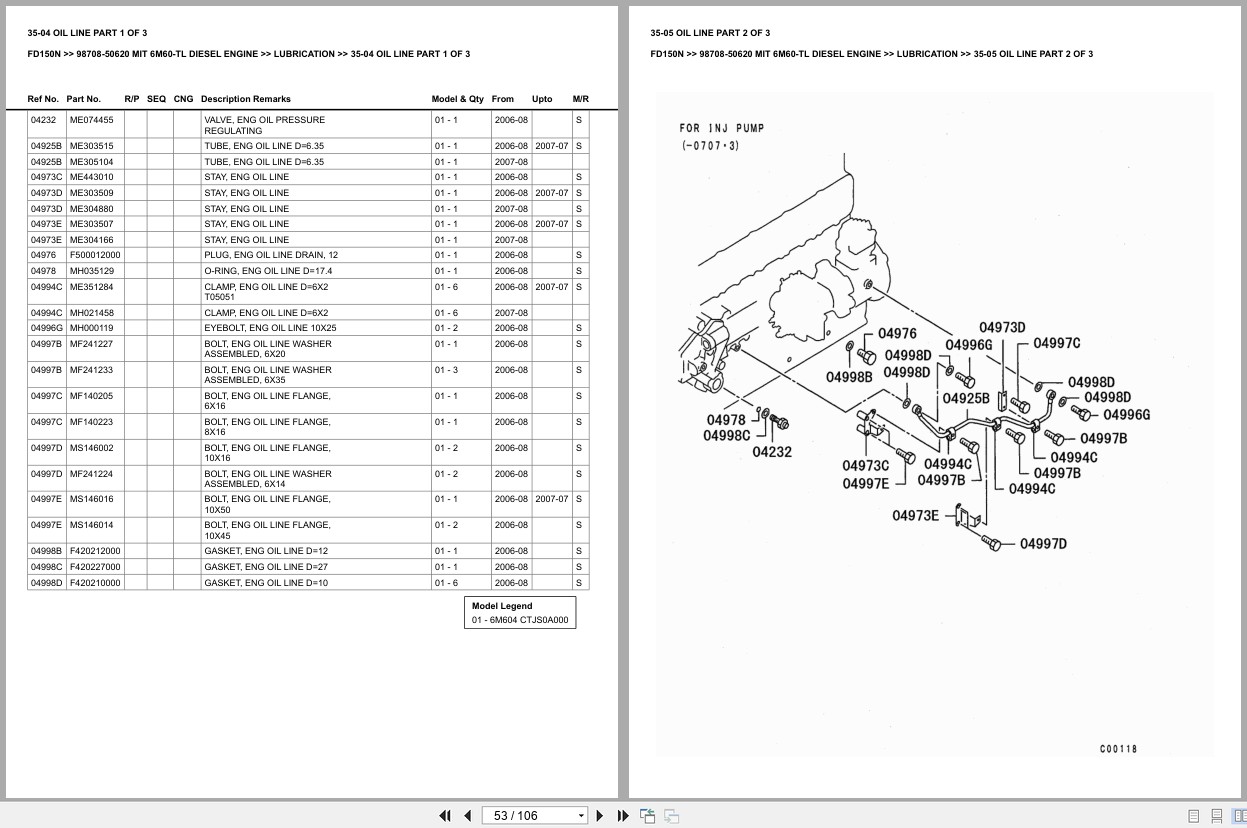1247x828 pixels.
Task: Click label 04973D in the diagram
Action: coord(1002,327)
